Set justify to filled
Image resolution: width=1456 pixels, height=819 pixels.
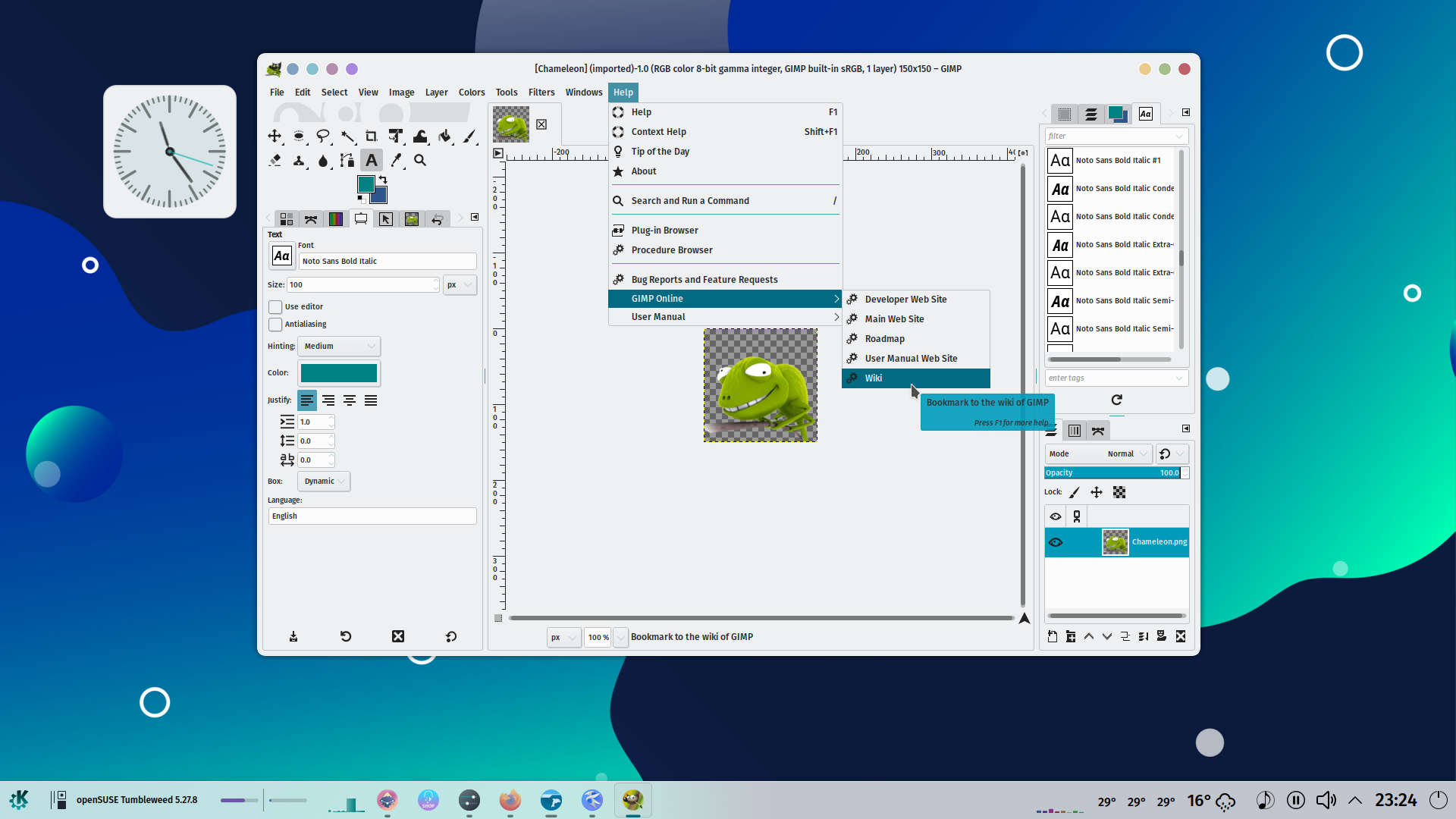[371, 400]
